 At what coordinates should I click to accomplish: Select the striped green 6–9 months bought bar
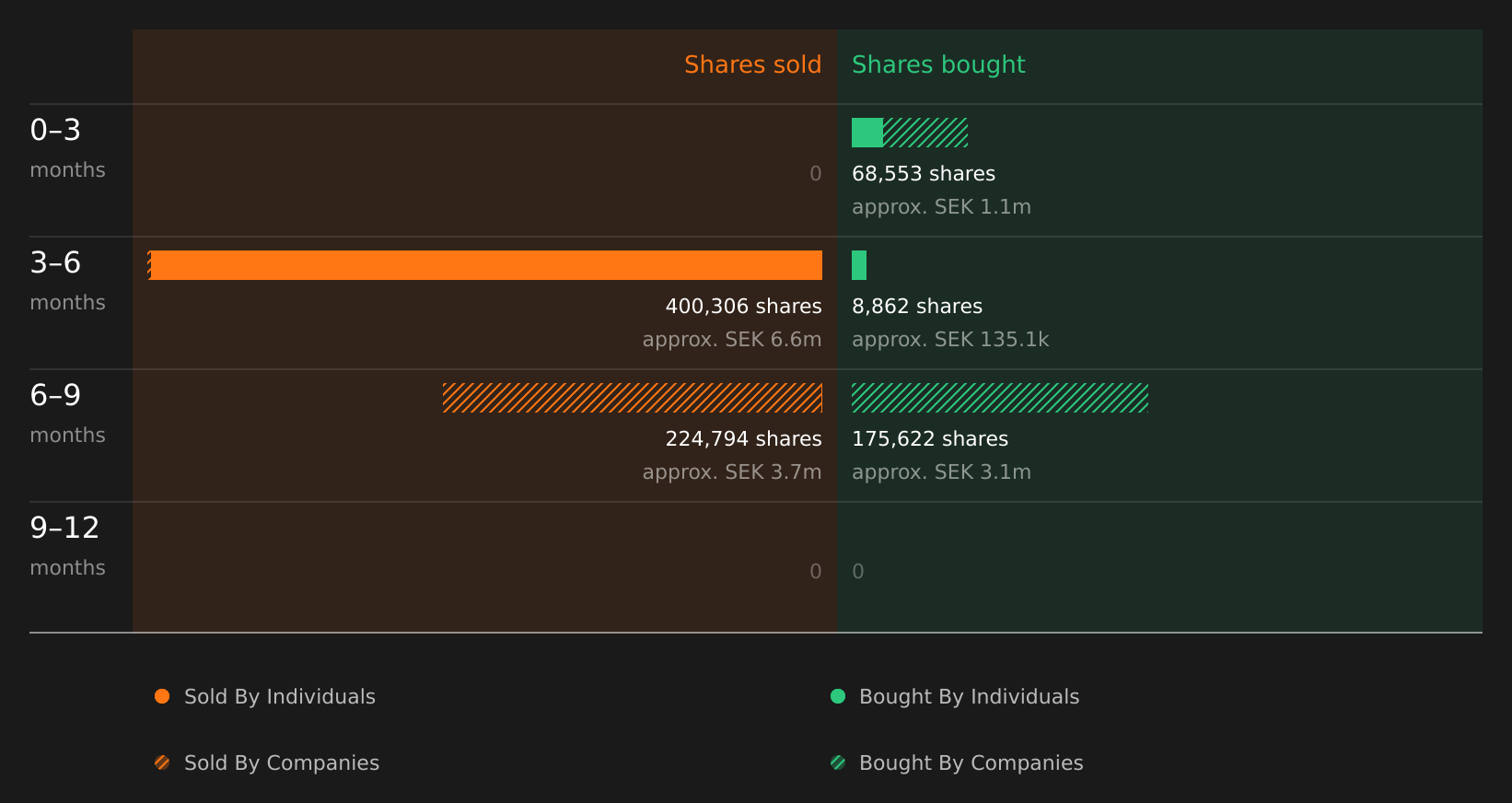coord(1000,398)
